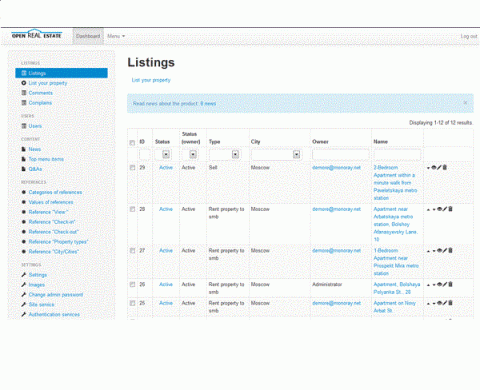Screen dimensions: 480x390
Task: Click the trash icon for listing 26
Action: coord(450,284)
